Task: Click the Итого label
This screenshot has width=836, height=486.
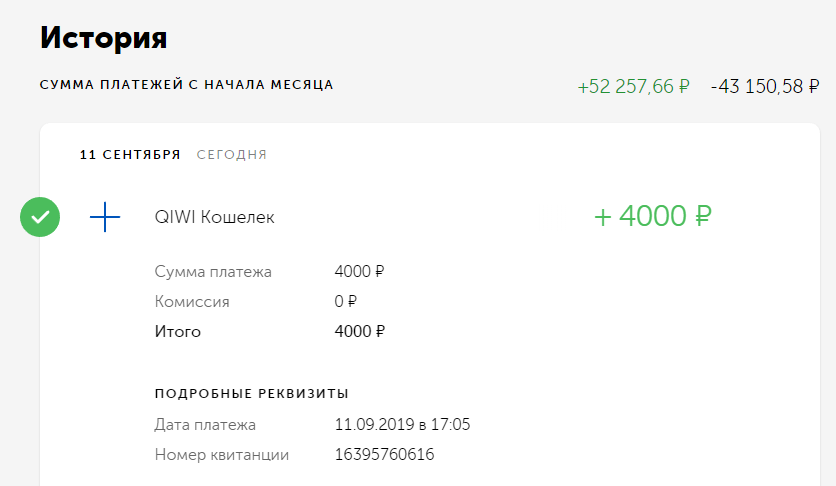Action: pyautogui.click(x=178, y=331)
